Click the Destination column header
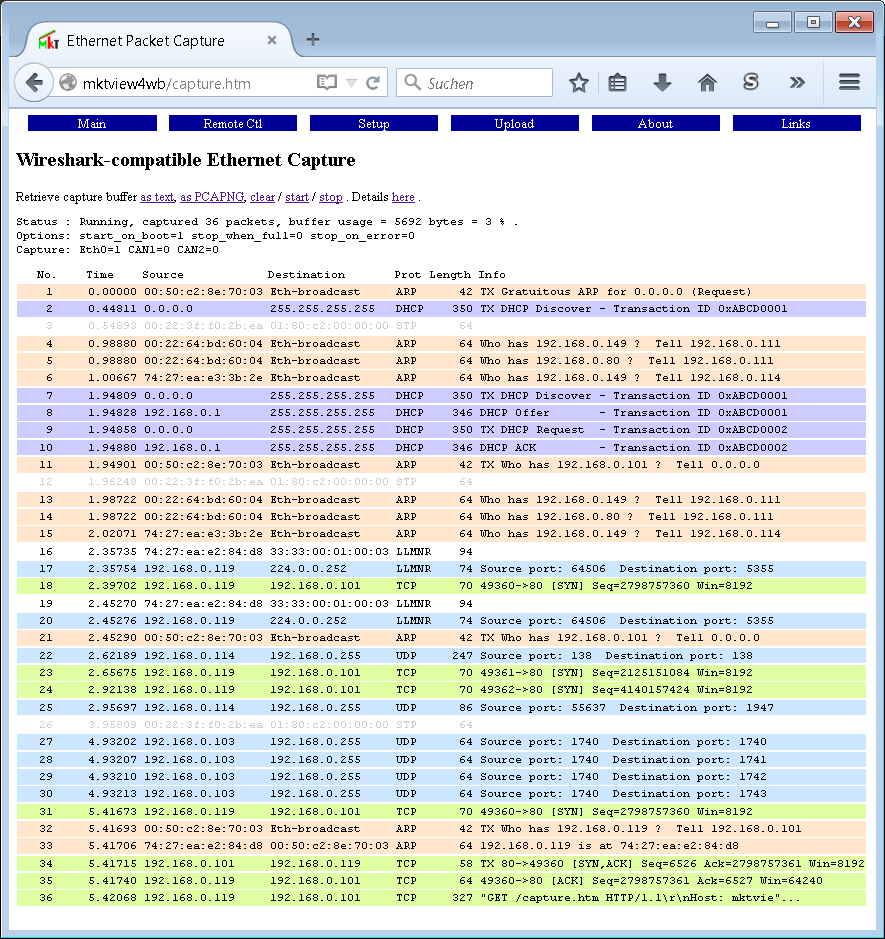The width and height of the screenshot is (885, 939). point(306,275)
